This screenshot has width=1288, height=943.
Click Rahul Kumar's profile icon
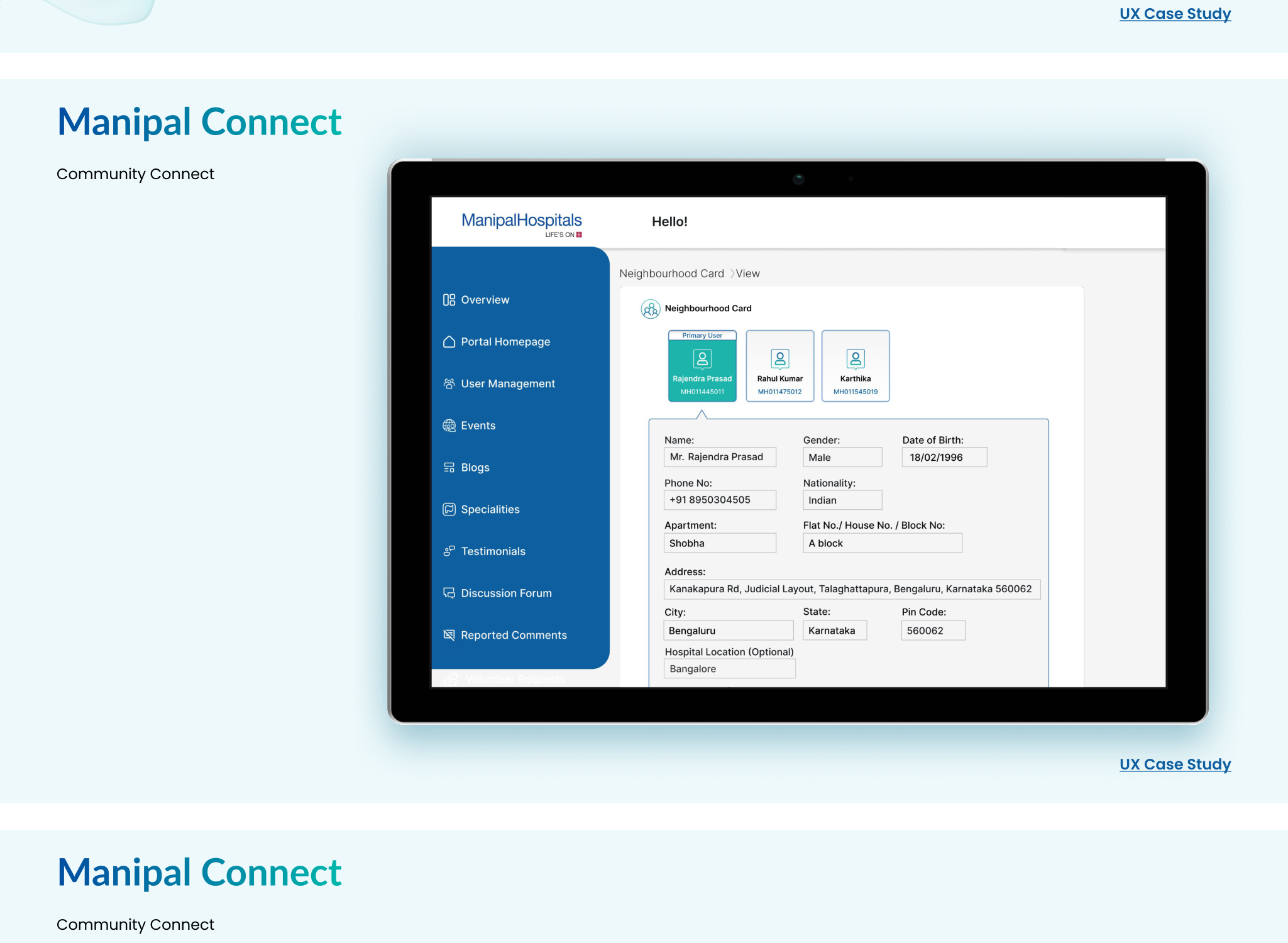tap(780, 359)
